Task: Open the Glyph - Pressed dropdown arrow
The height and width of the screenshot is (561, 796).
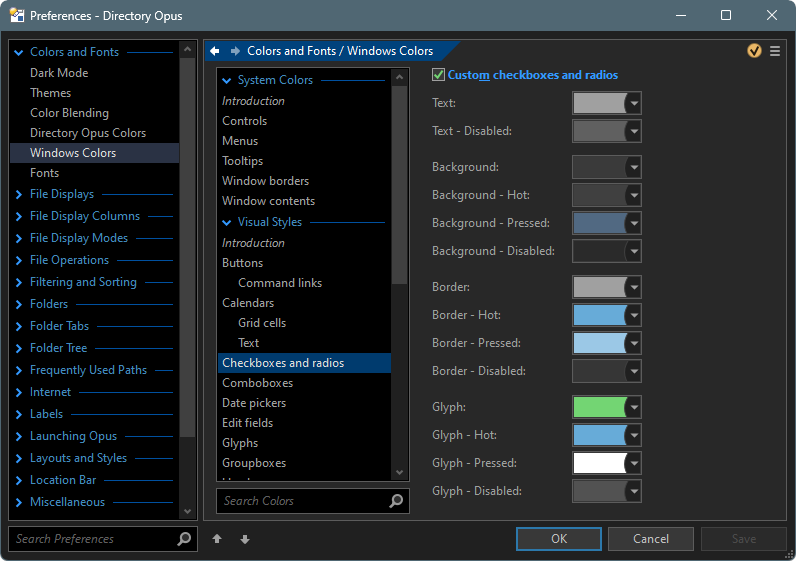Action: click(x=634, y=463)
